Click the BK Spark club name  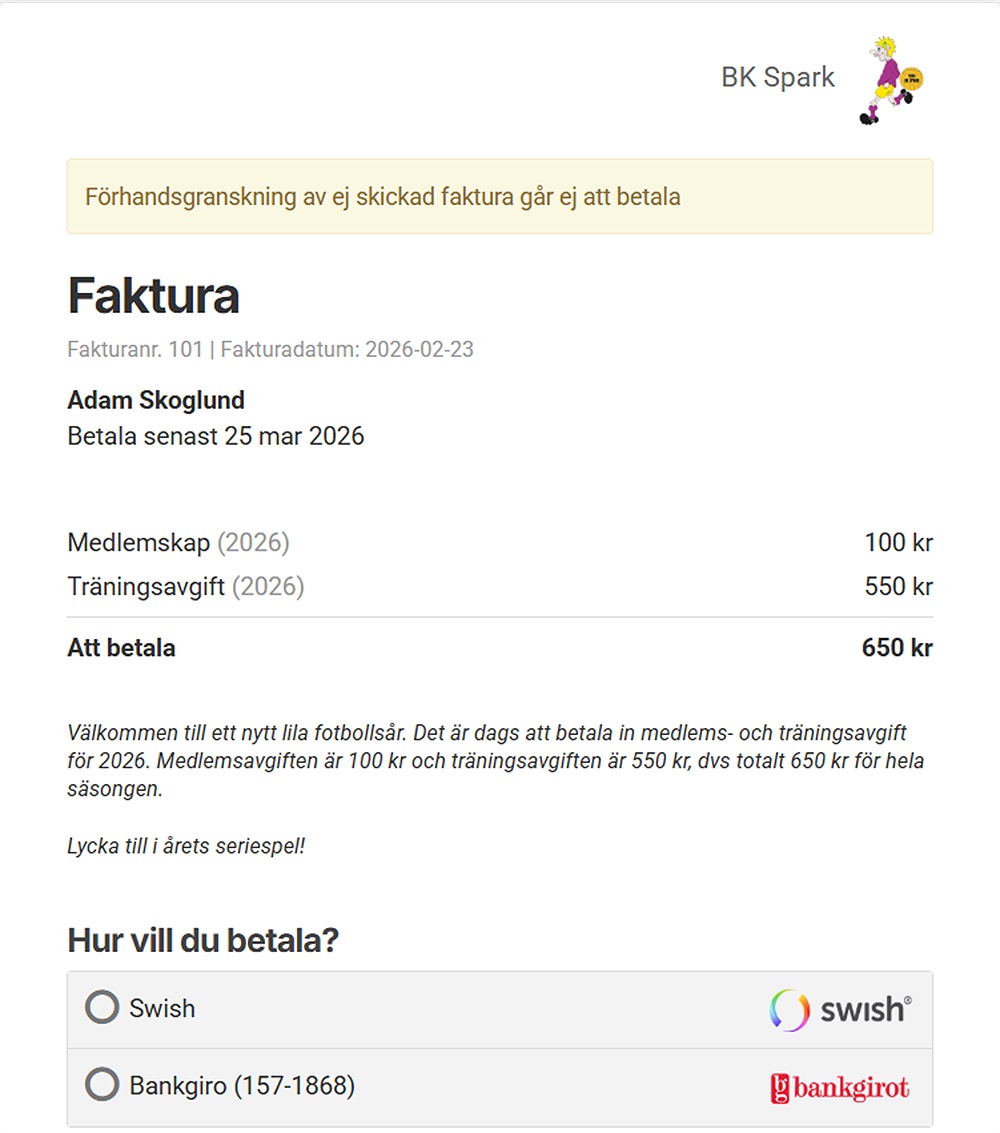click(777, 78)
